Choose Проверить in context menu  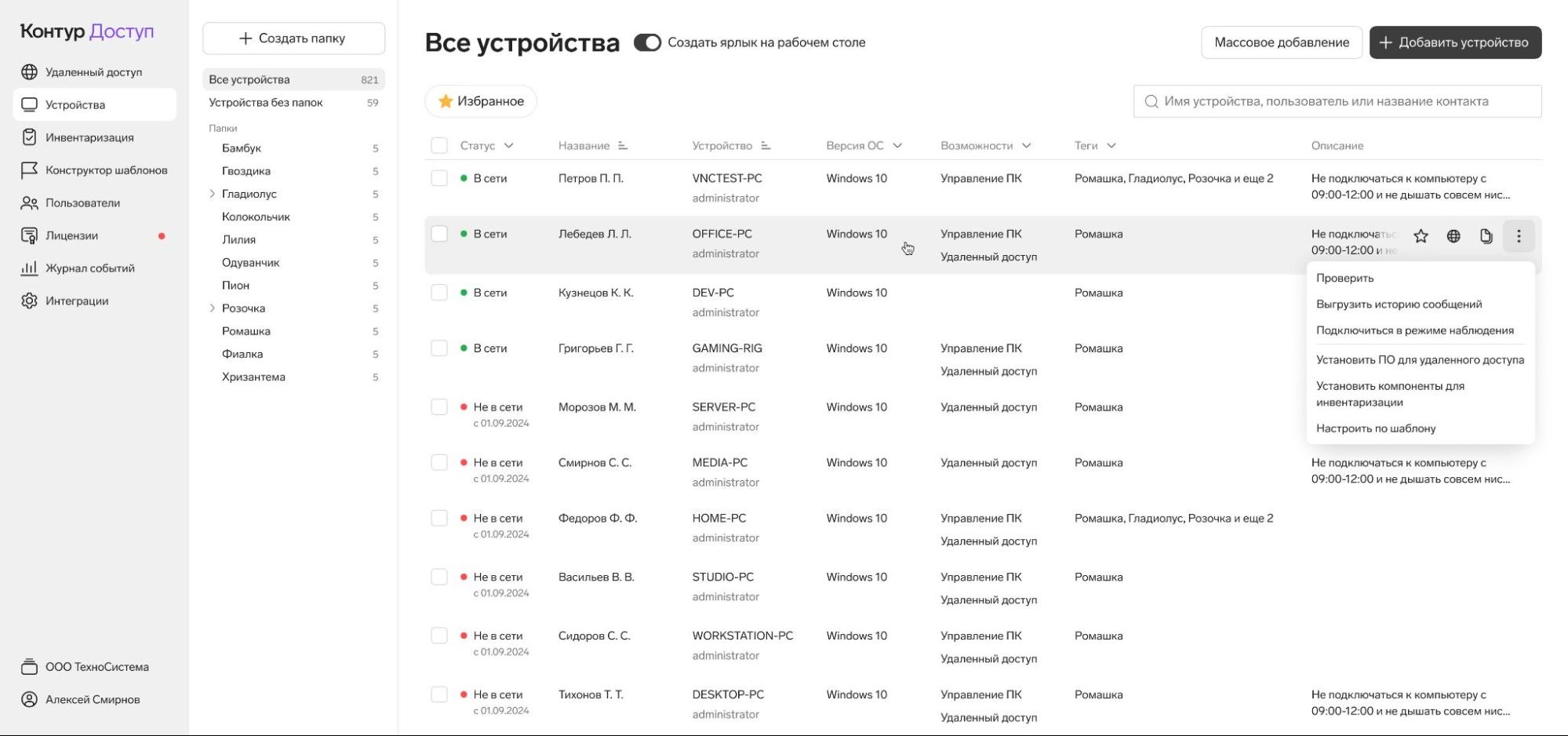pos(1344,278)
